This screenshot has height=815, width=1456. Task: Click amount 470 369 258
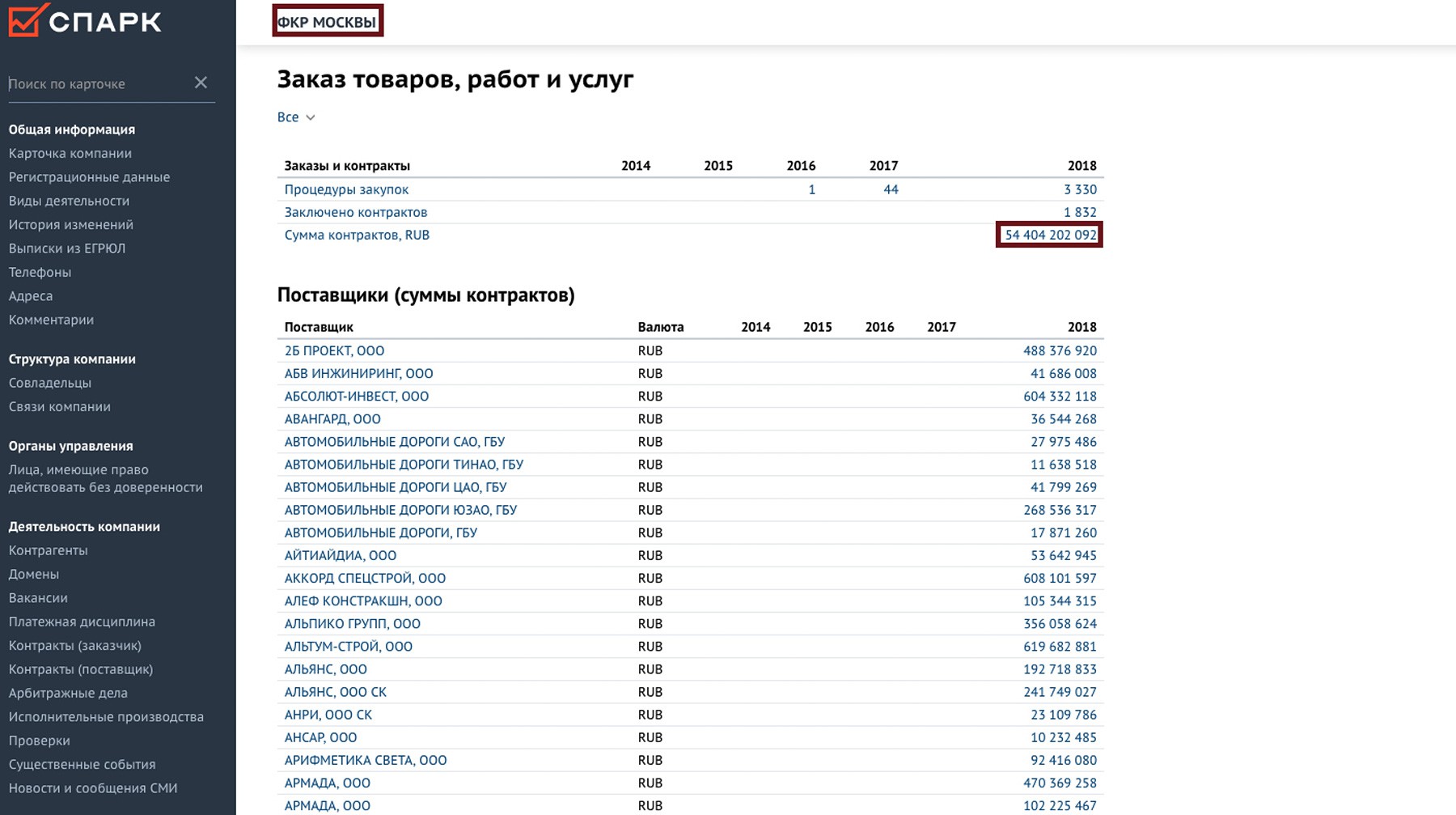click(1060, 783)
